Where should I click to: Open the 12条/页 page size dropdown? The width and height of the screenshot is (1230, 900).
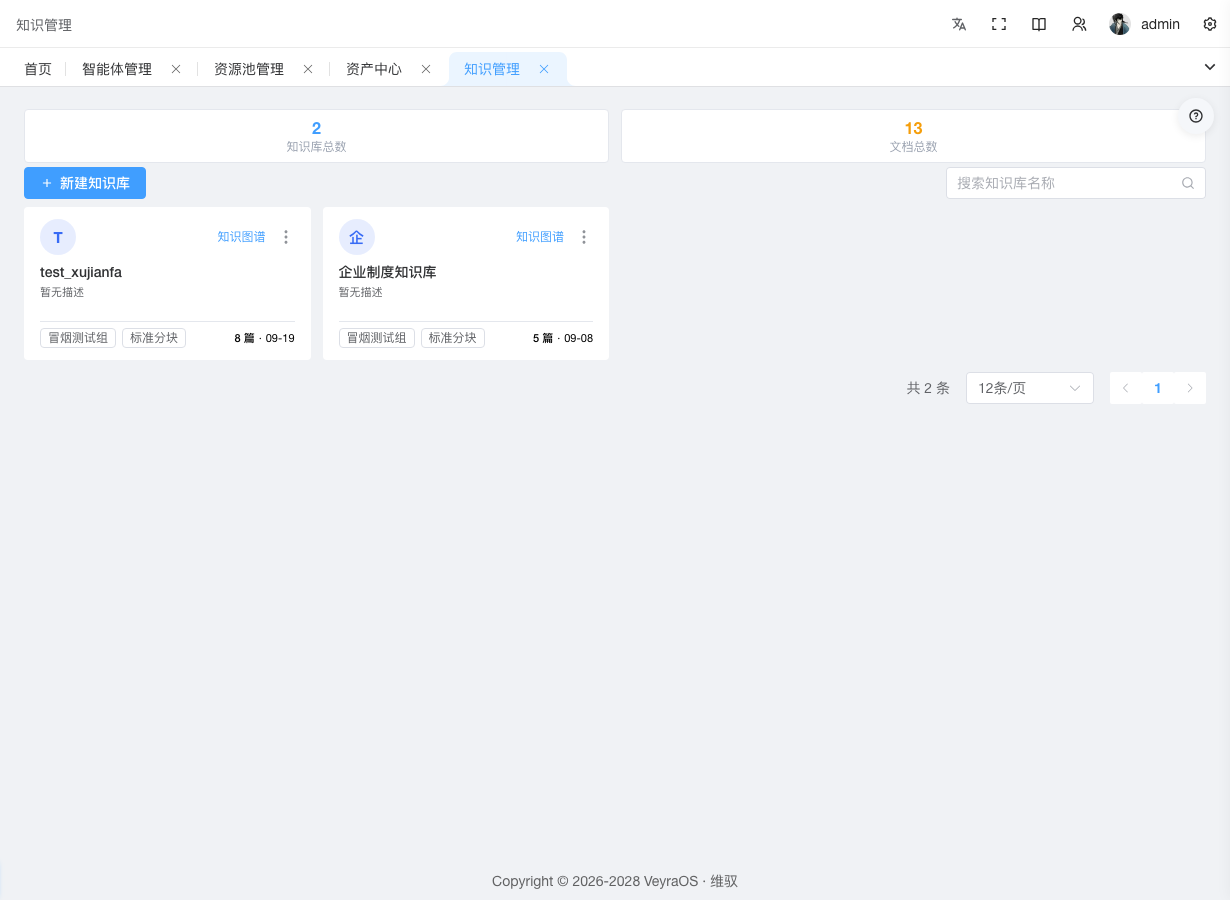click(1030, 388)
